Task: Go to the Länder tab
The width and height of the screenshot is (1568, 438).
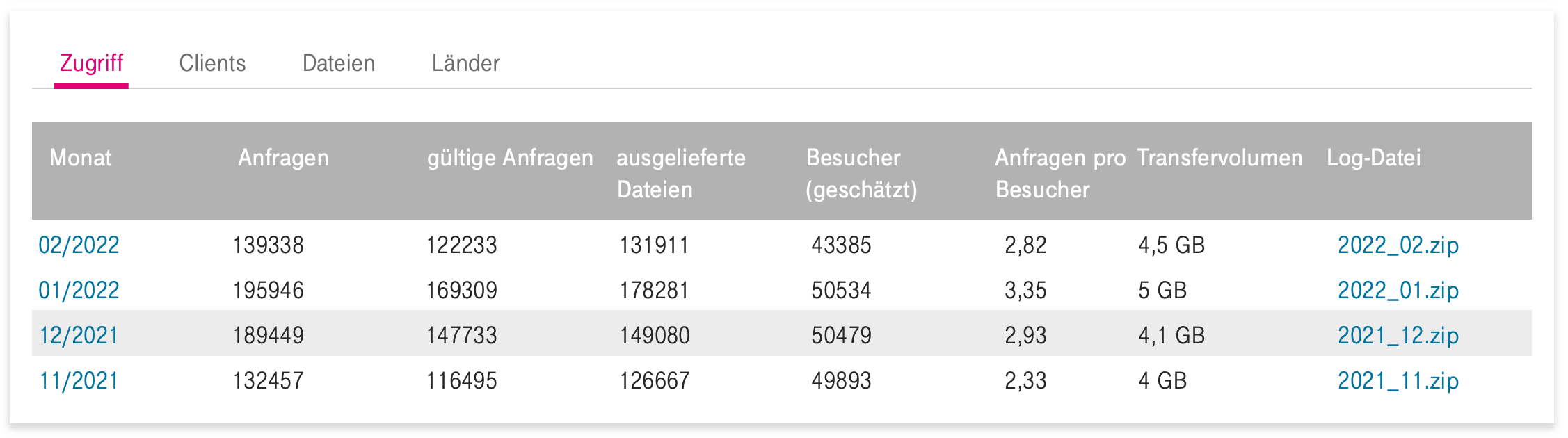Action: coord(465,63)
